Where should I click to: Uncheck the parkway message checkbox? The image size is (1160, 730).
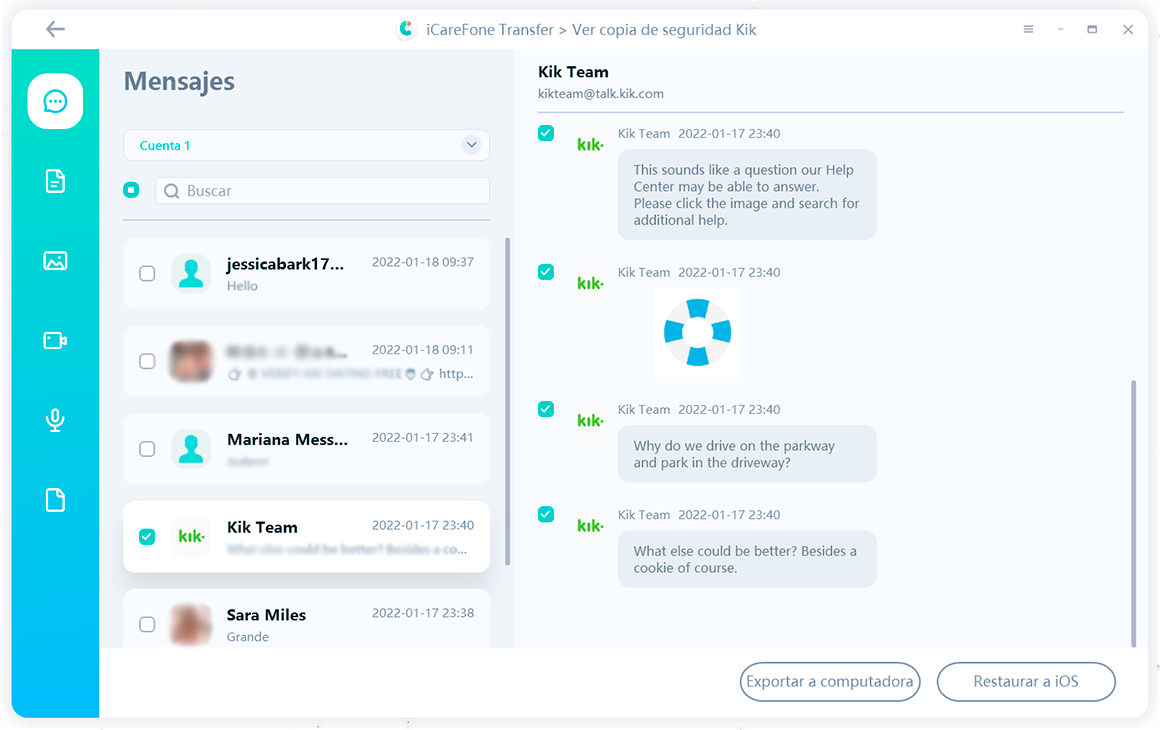coord(546,409)
